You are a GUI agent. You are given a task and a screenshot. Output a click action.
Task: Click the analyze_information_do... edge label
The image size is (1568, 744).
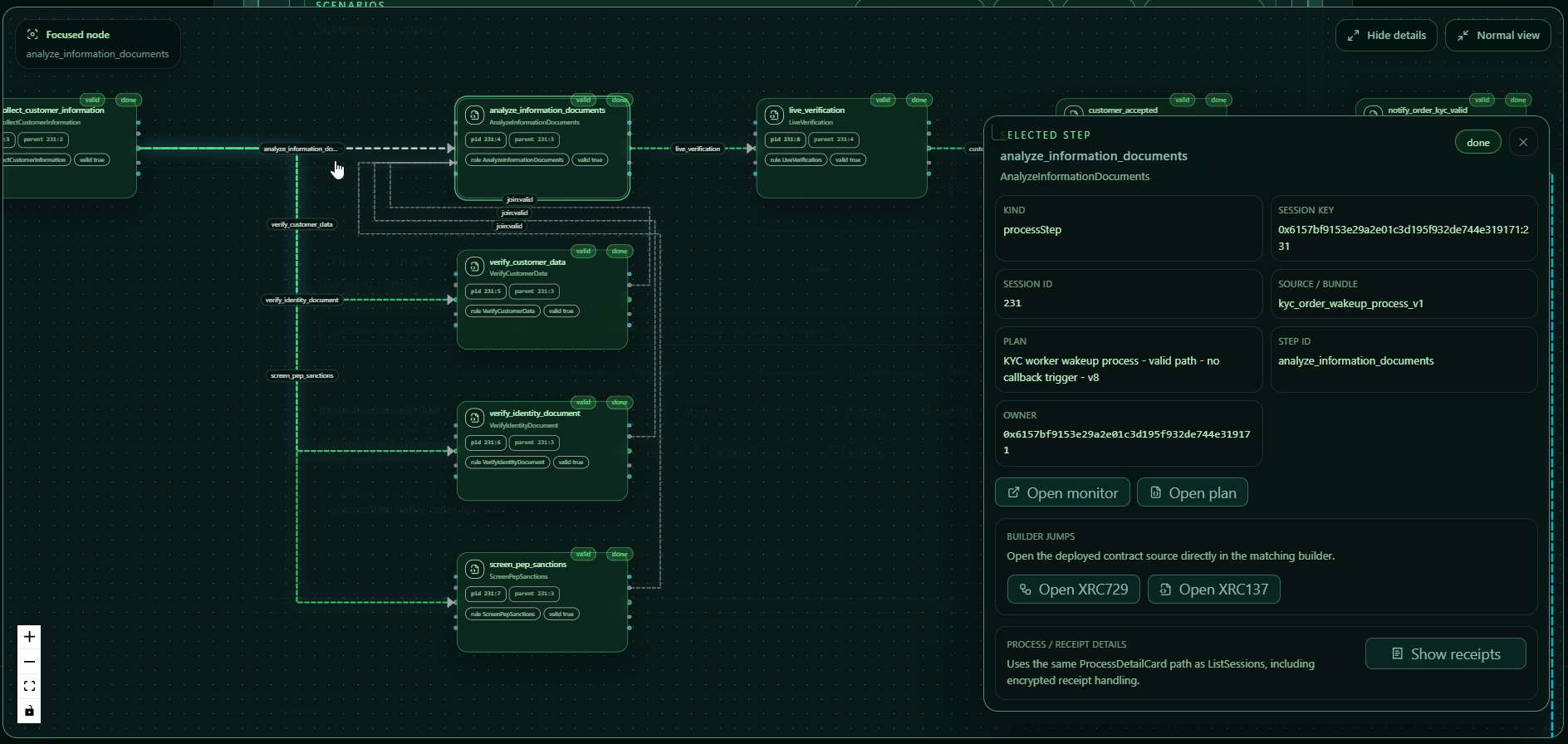[x=301, y=149]
